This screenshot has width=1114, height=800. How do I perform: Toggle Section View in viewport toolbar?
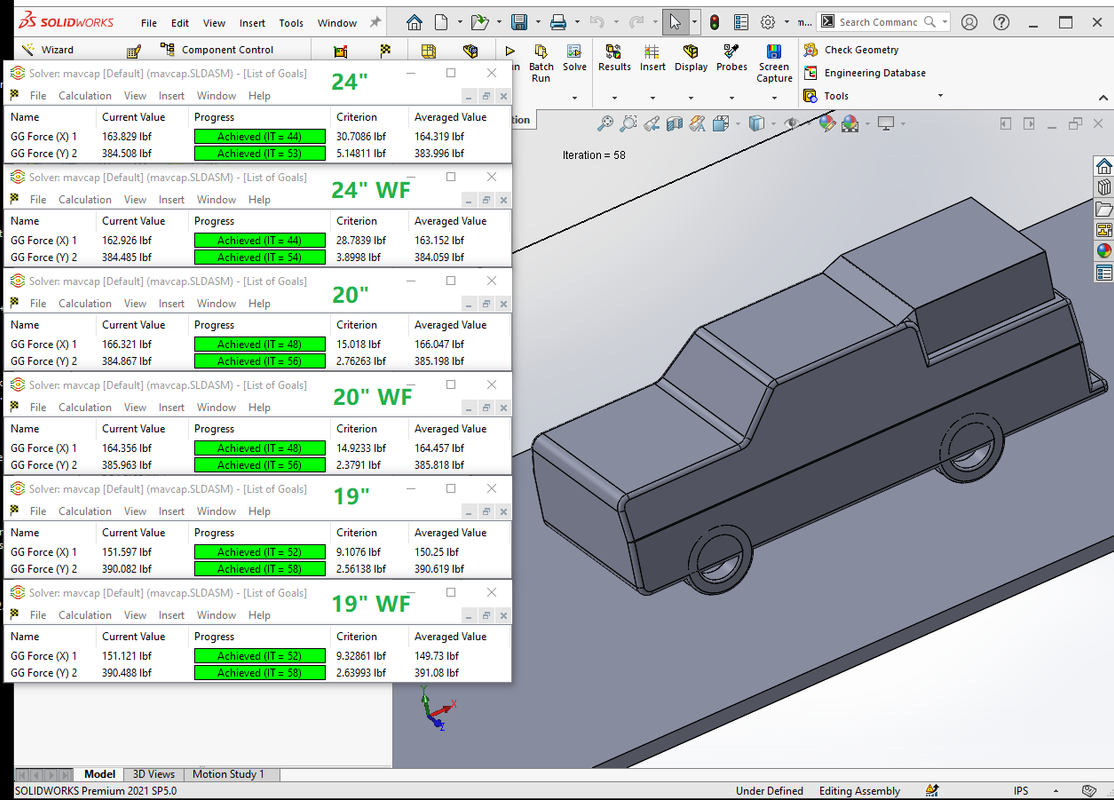674,124
